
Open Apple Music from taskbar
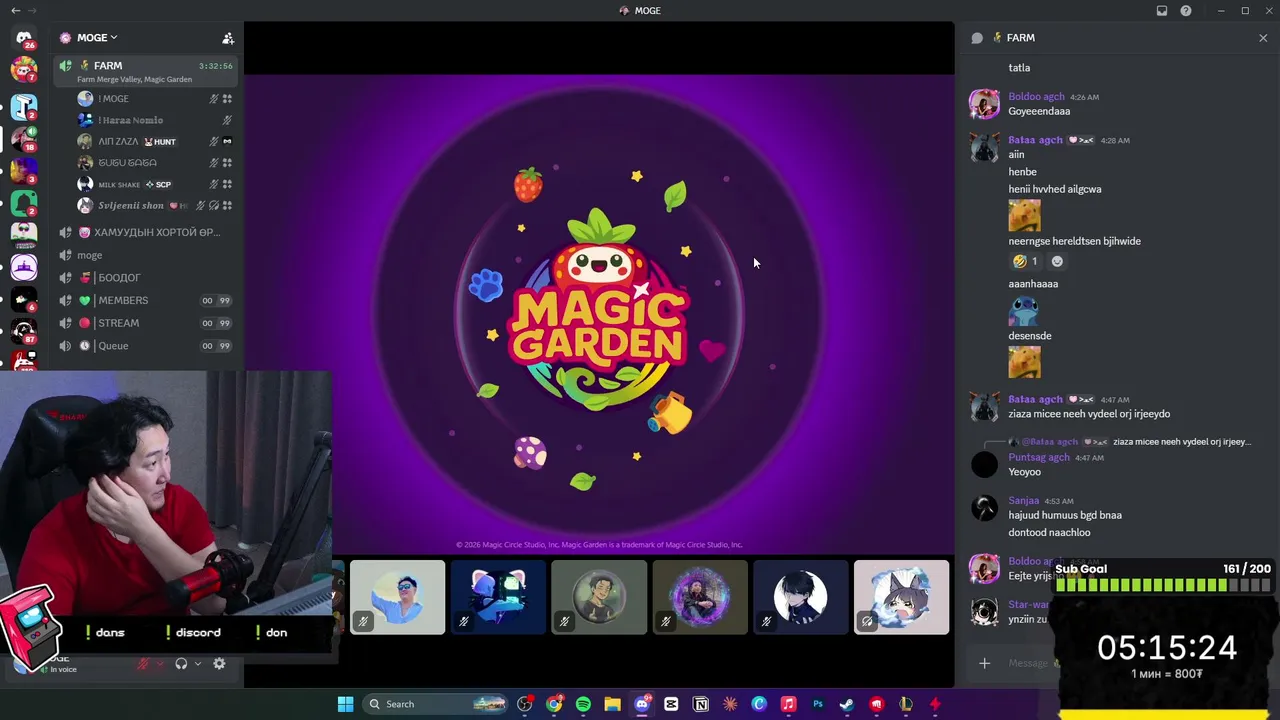coord(788,704)
